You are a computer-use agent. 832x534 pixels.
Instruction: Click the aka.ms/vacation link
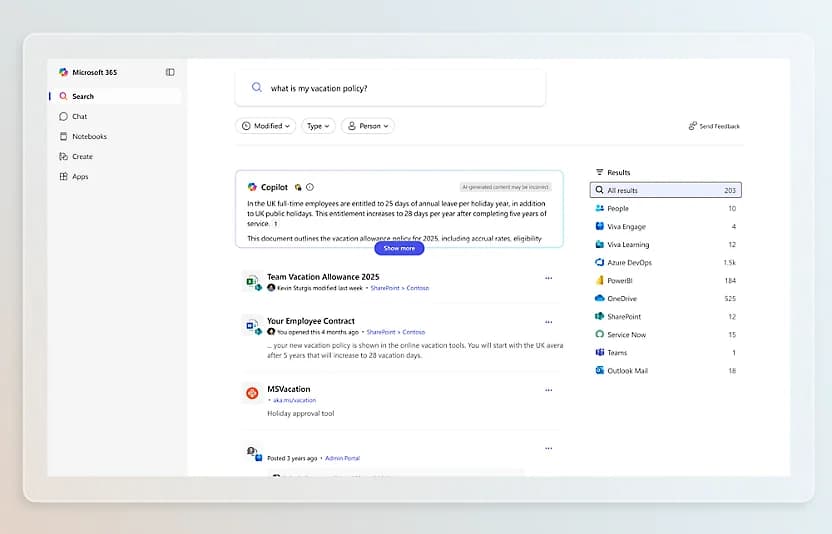(294, 400)
